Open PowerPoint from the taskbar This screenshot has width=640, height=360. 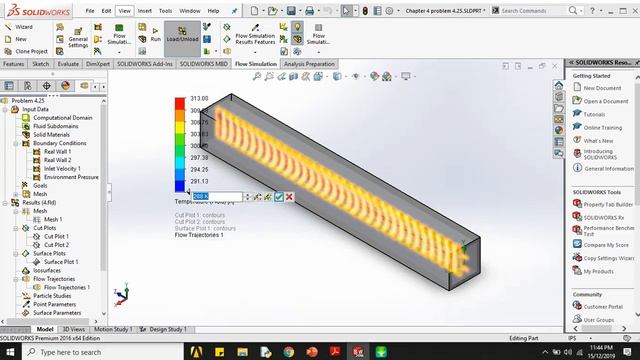(312, 352)
